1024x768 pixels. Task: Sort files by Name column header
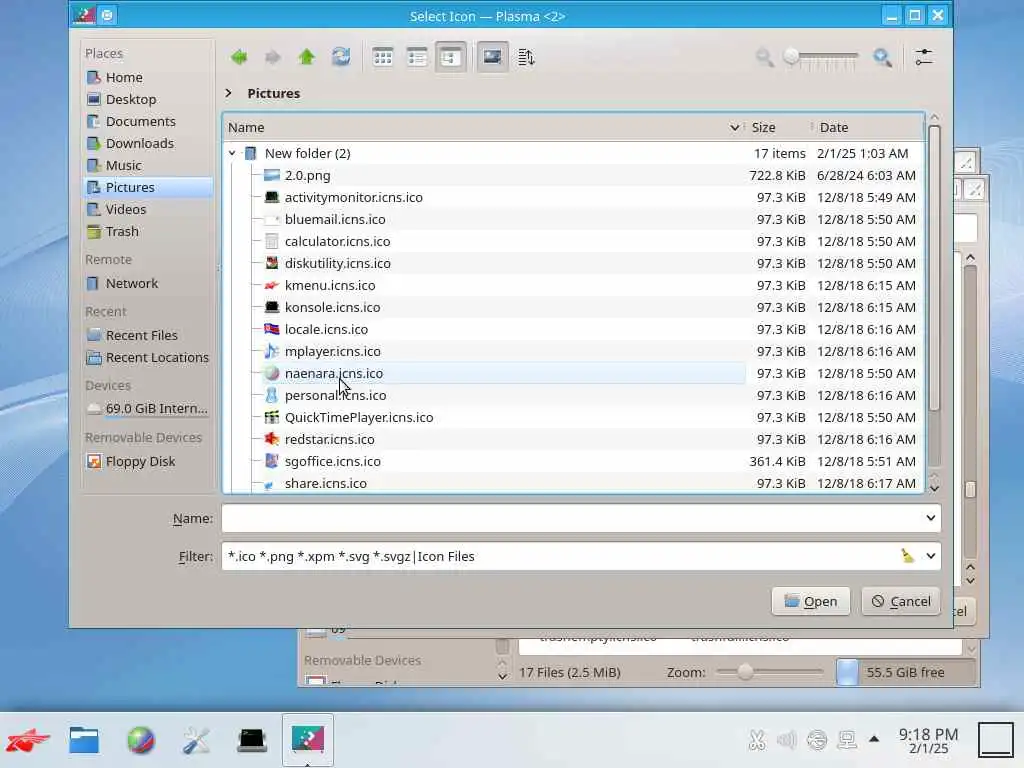point(483,127)
